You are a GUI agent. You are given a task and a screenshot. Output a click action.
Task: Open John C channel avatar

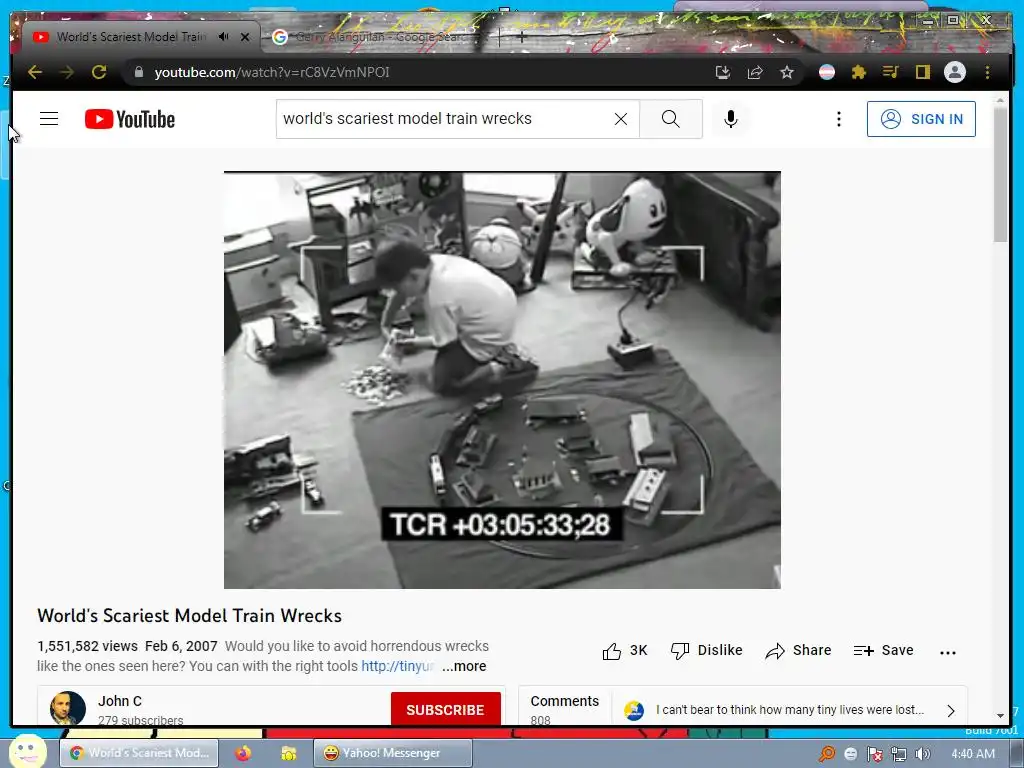pyautogui.click(x=68, y=709)
